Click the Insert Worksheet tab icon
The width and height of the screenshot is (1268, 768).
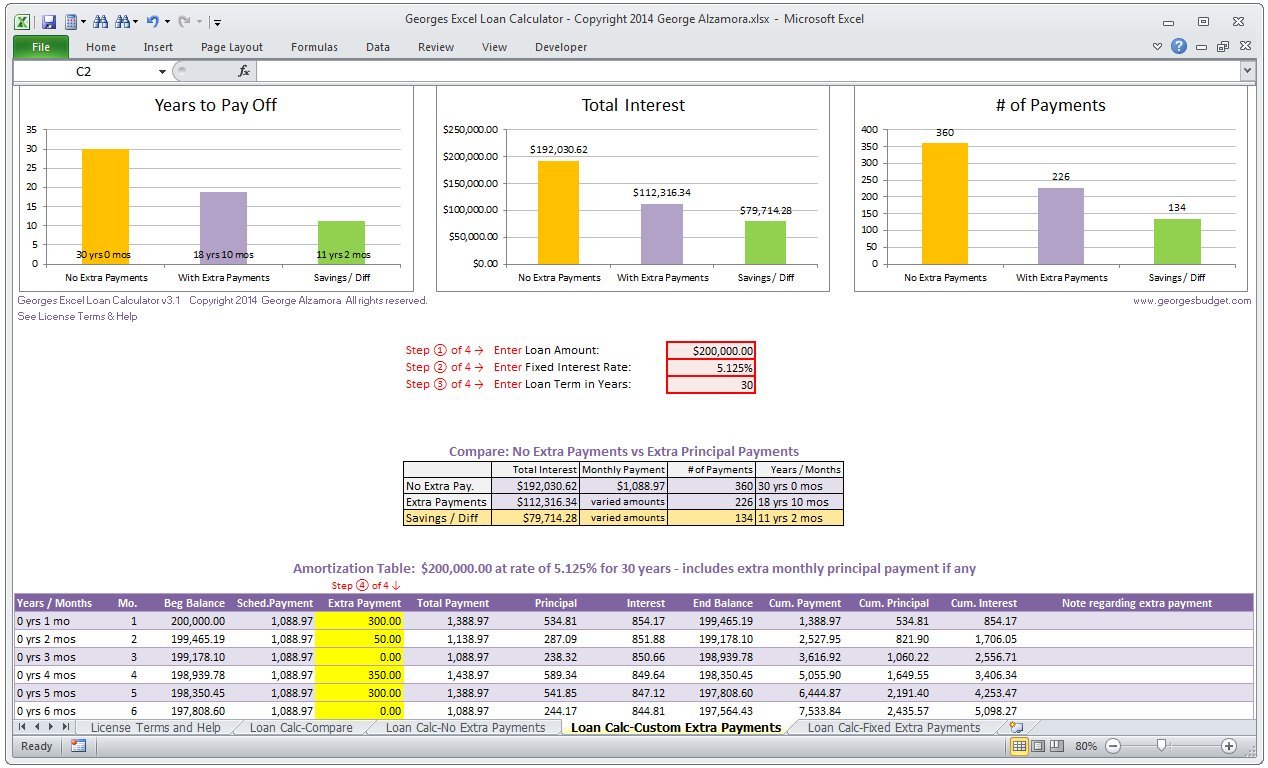1016,728
